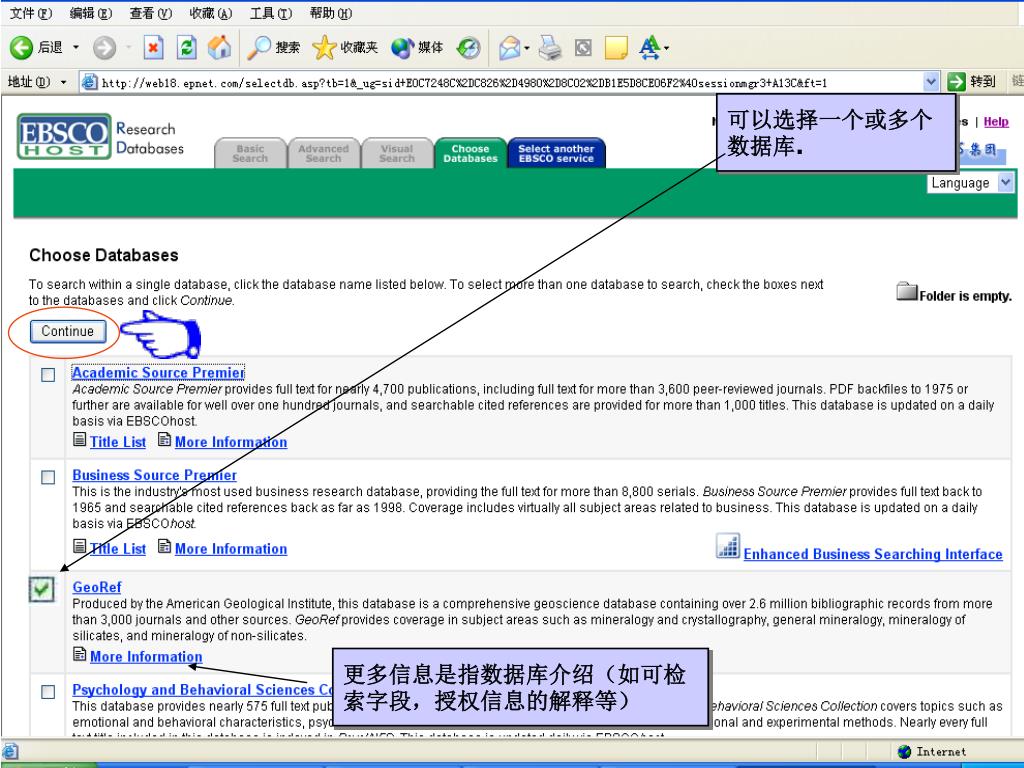Open Title List link for Academic Source Premier
Image resolution: width=1024 pixels, height=768 pixels.
click(x=118, y=442)
